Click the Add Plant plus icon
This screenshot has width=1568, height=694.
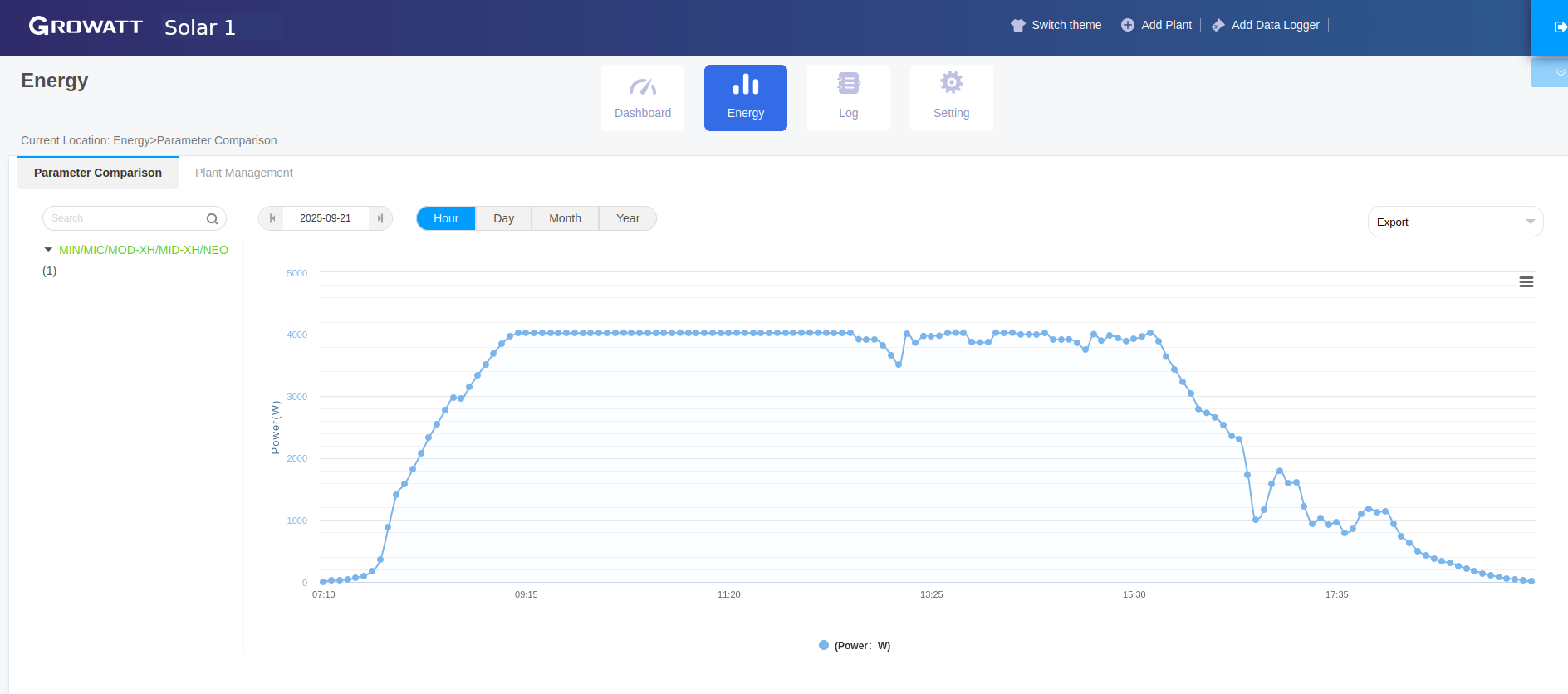tap(1128, 25)
